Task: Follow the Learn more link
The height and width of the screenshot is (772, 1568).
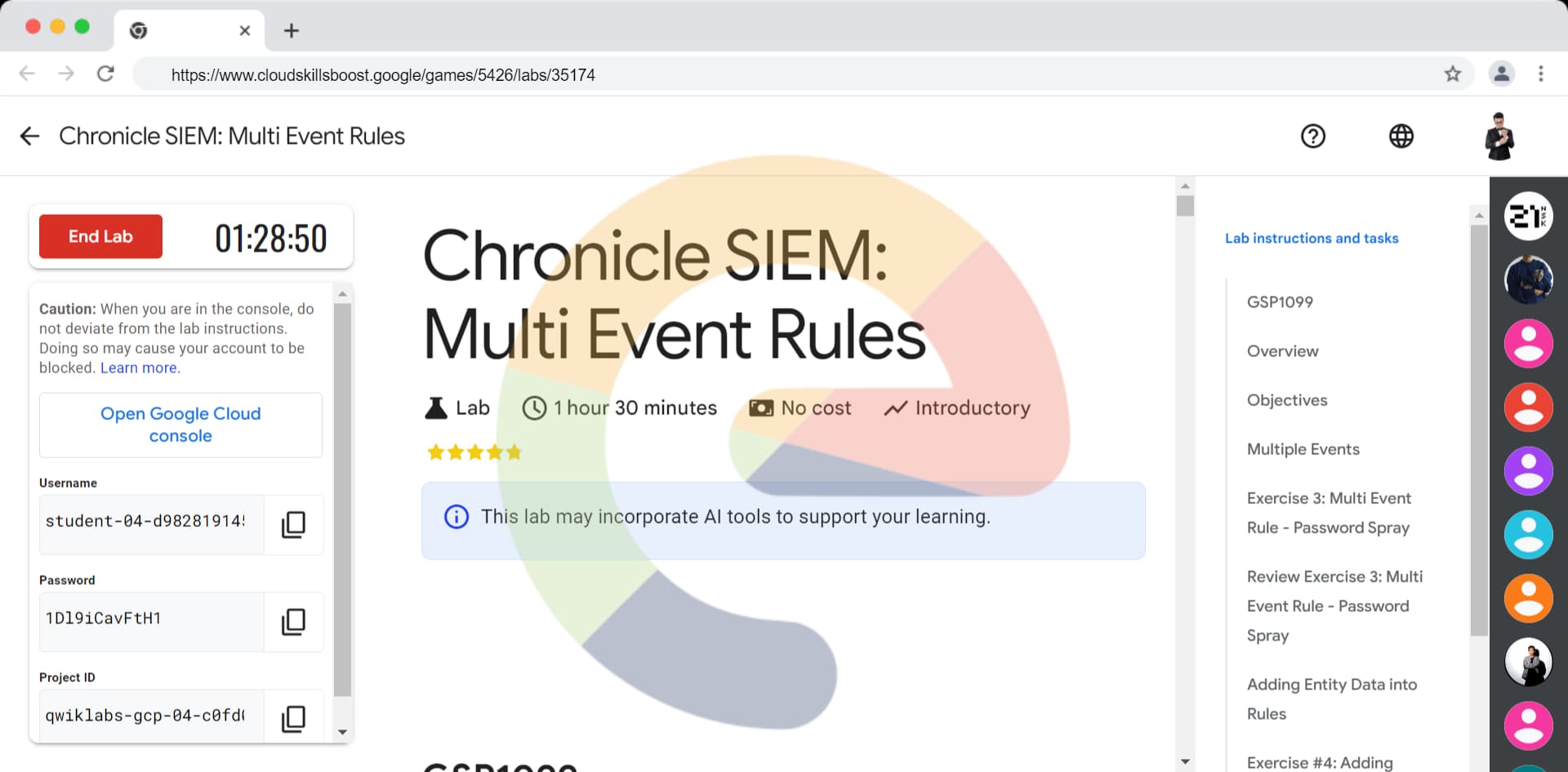Action: 140,368
